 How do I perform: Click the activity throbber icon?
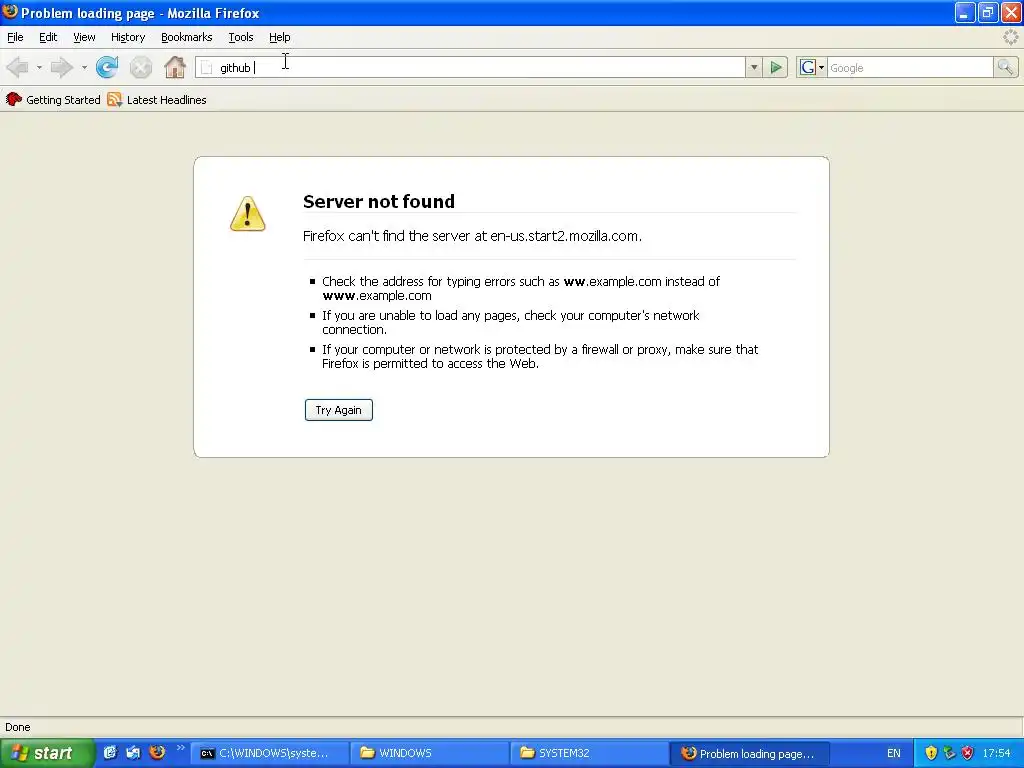[1010, 37]
